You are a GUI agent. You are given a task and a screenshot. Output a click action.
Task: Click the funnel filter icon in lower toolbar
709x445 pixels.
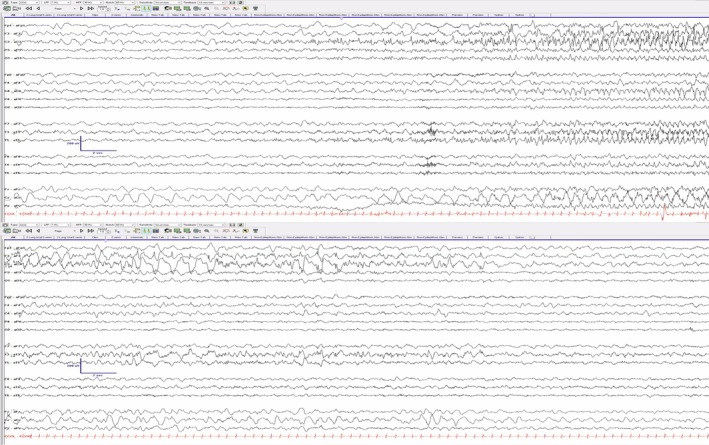click(255, 231)
